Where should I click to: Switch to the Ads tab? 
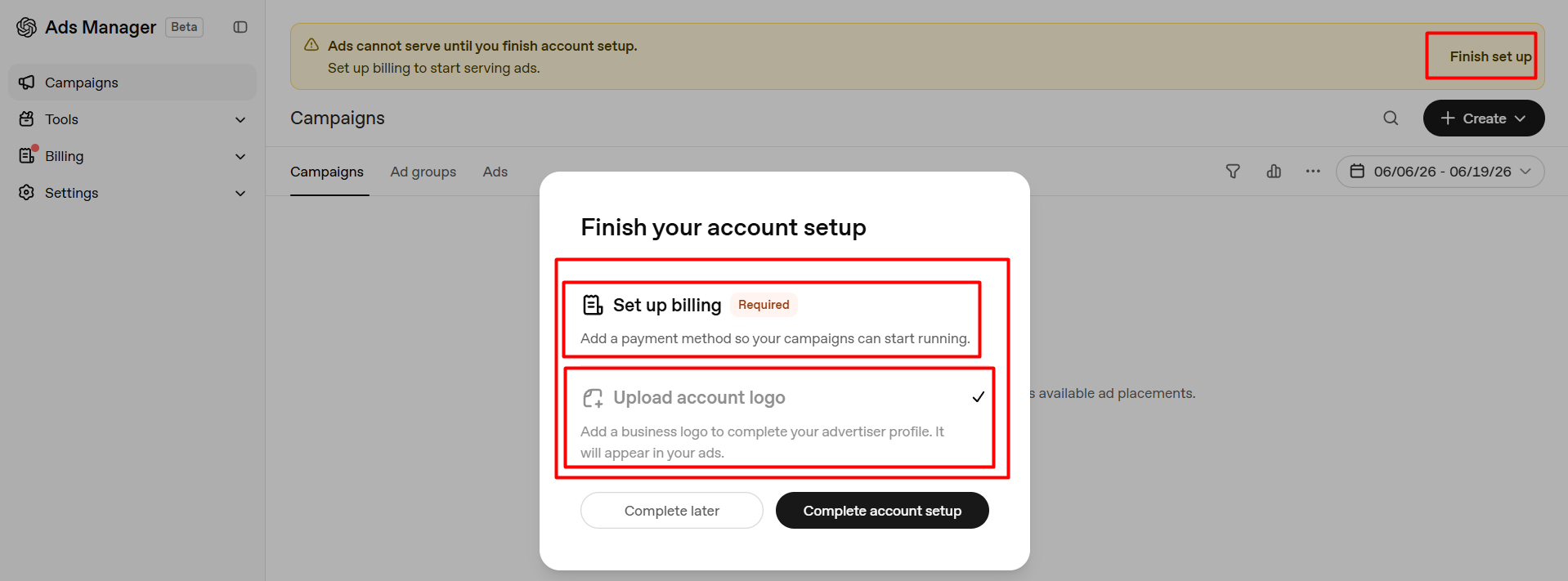[495, 172]
